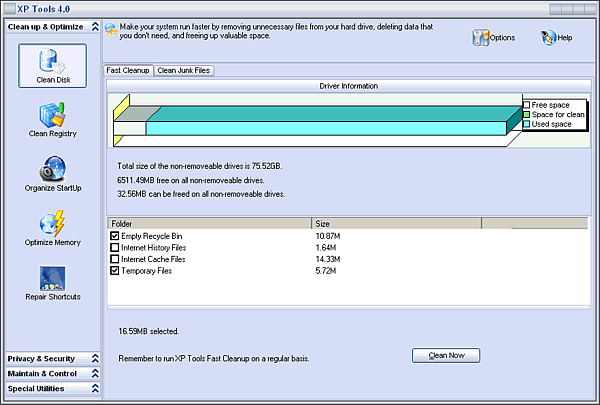This screenshot has width=600, height=405.
Task: Click the XP Tools title bar icon
Action: click(10, 8)
